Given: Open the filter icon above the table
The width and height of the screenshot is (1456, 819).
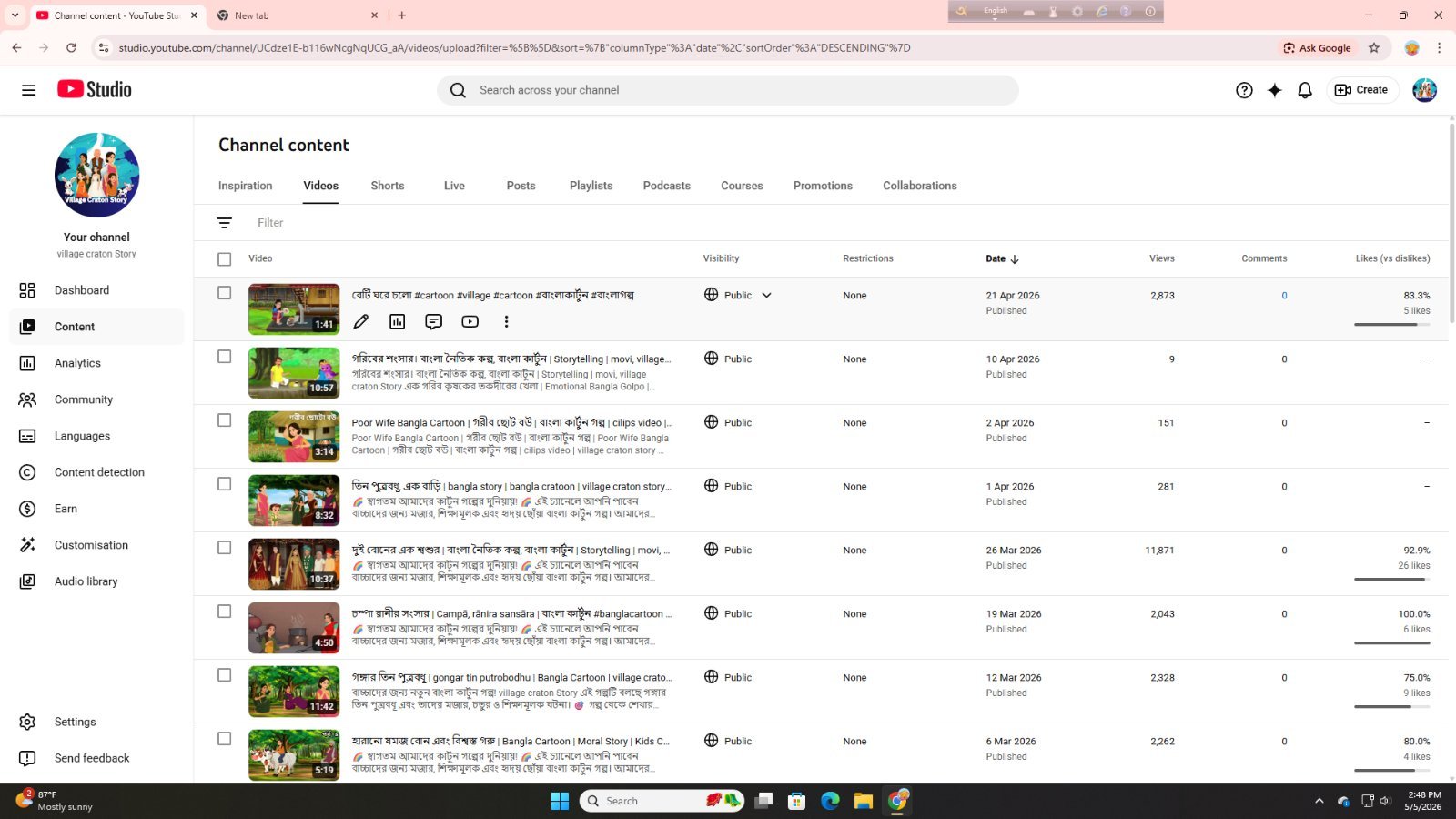Looking at the screenshot, I should (225, 223).
